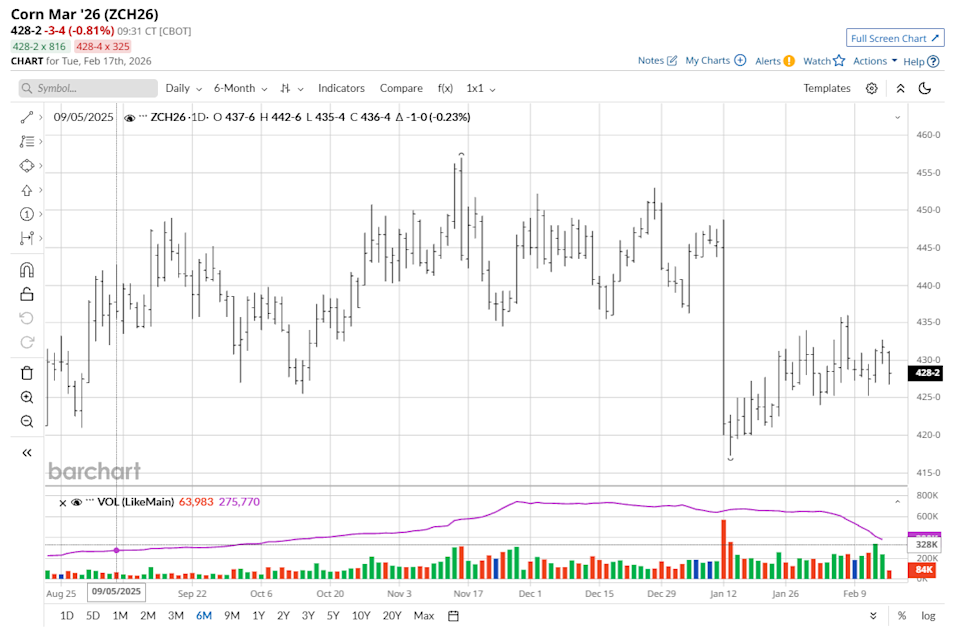Screen dimensions: 960x634
Task: Enable the magnet snap tool
Action: click(x=27, y=268)
